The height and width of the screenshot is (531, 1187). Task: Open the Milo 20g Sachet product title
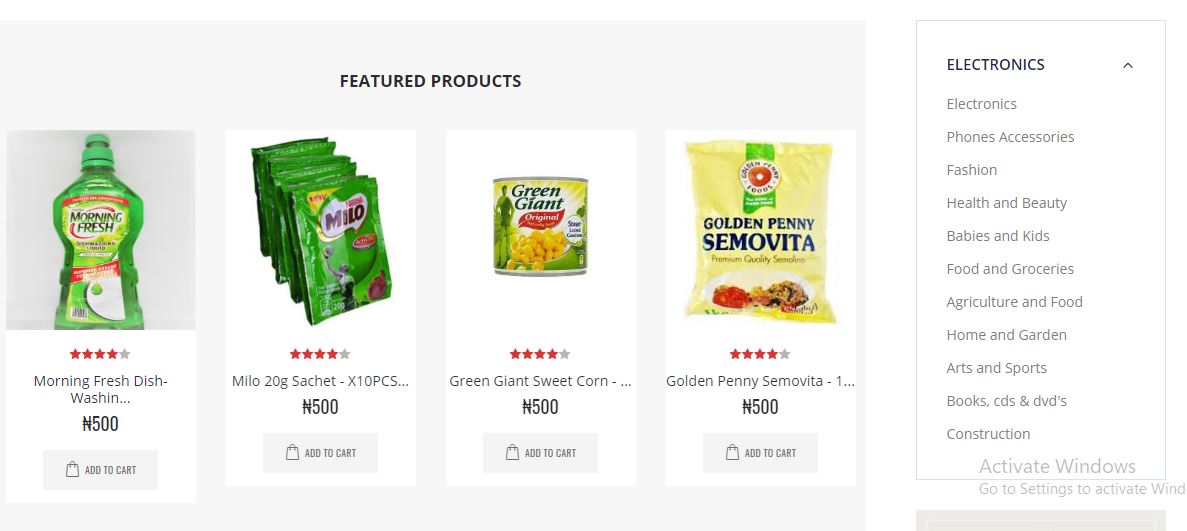pyautogui.click(x=320, y=381)
